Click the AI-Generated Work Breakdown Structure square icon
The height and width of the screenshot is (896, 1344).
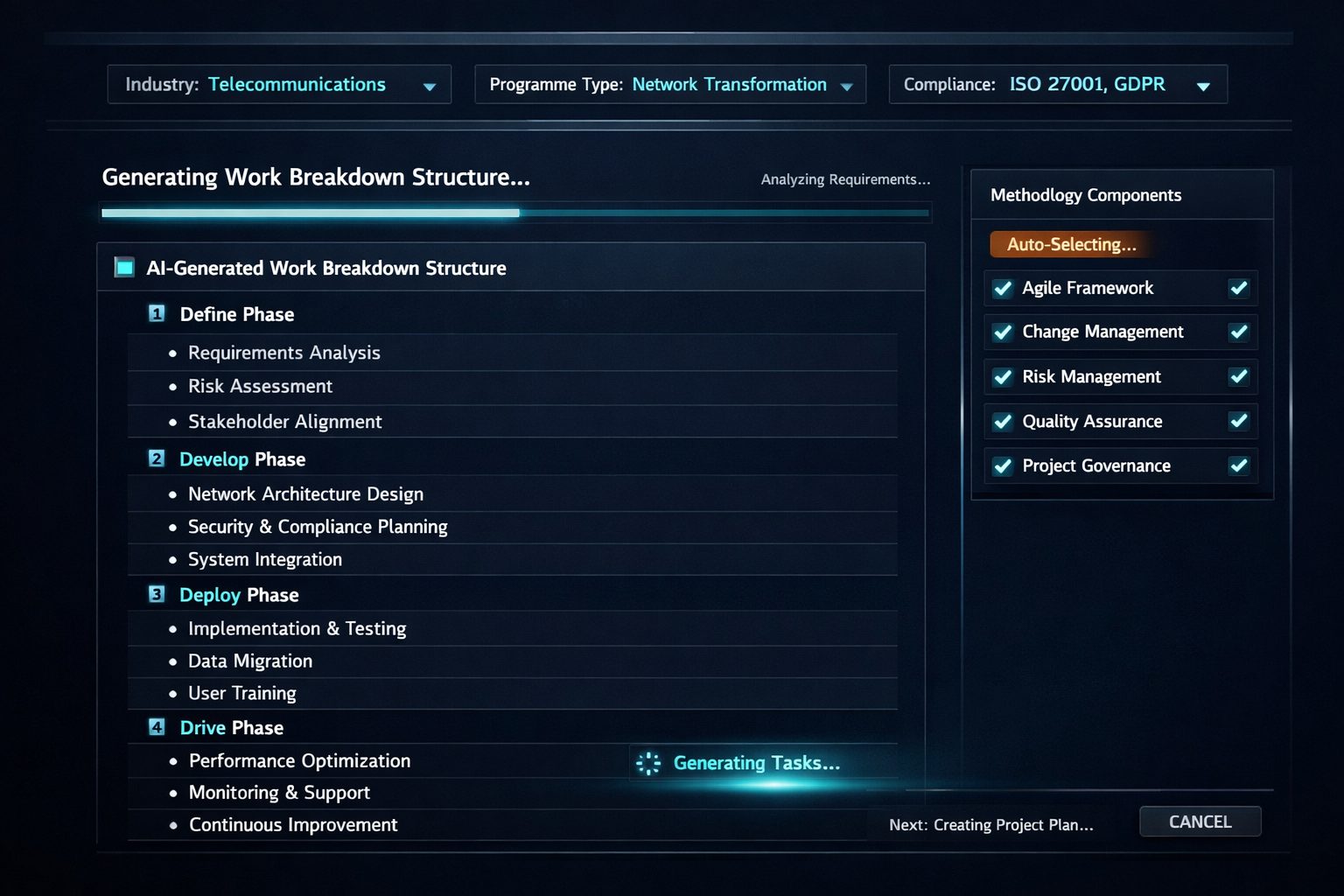(124, 267)
